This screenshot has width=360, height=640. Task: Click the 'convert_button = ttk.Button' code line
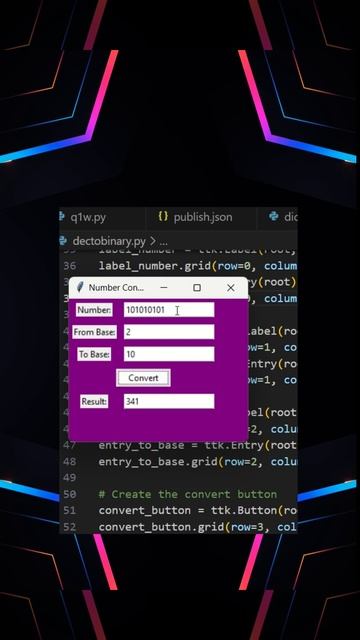tap(198, 511)
